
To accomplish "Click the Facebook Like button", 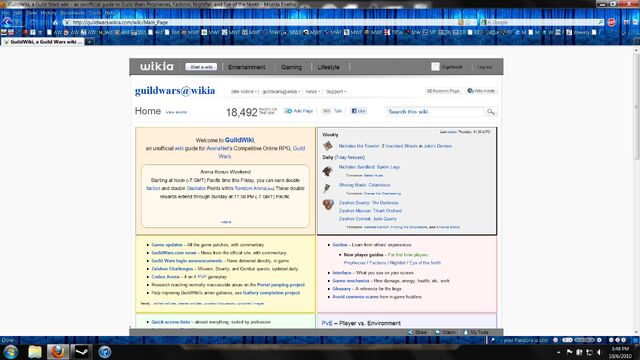I will (358, 111).
